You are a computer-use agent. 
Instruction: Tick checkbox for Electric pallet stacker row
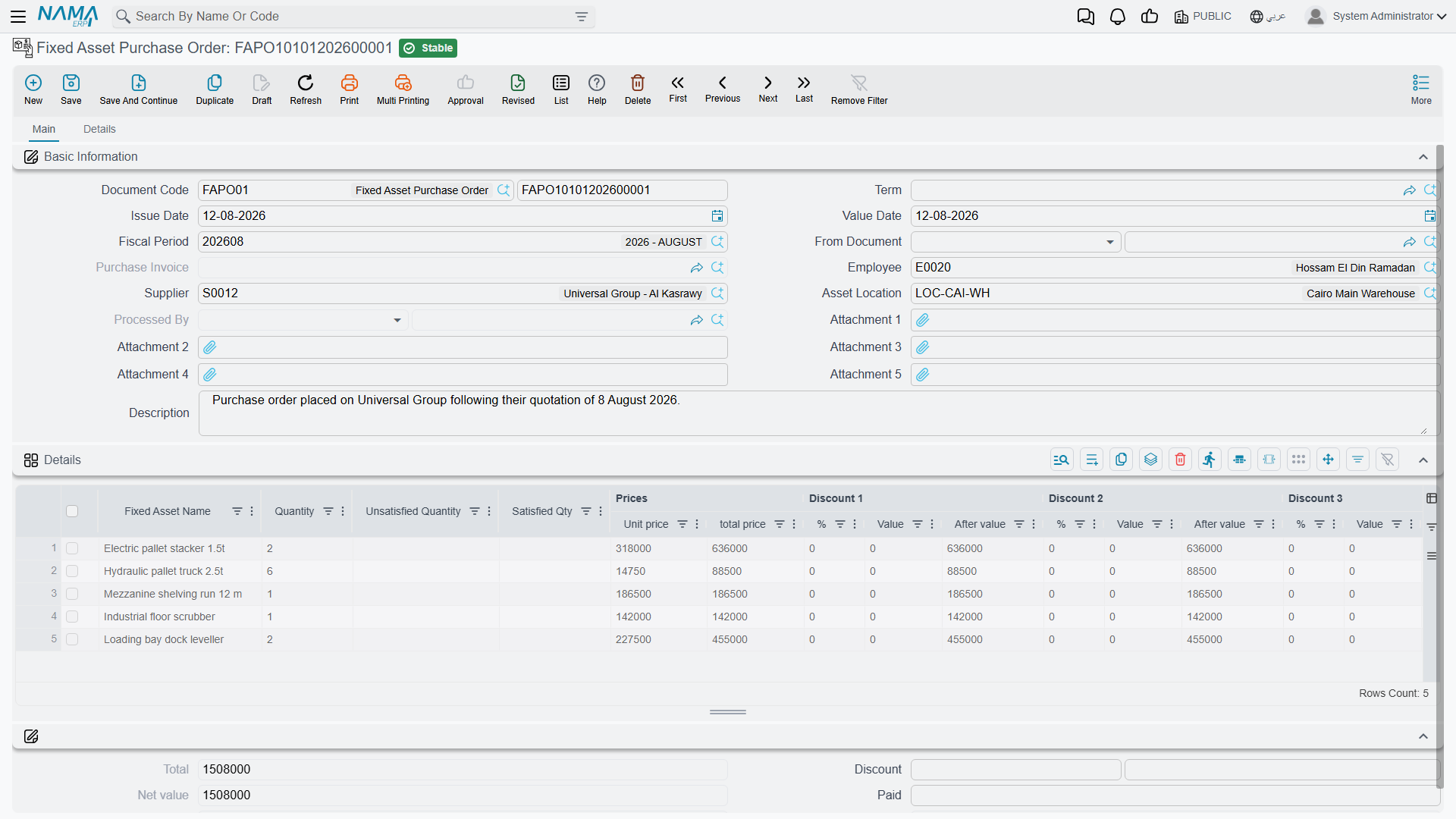pyautogui.click(x=72, y=548)
